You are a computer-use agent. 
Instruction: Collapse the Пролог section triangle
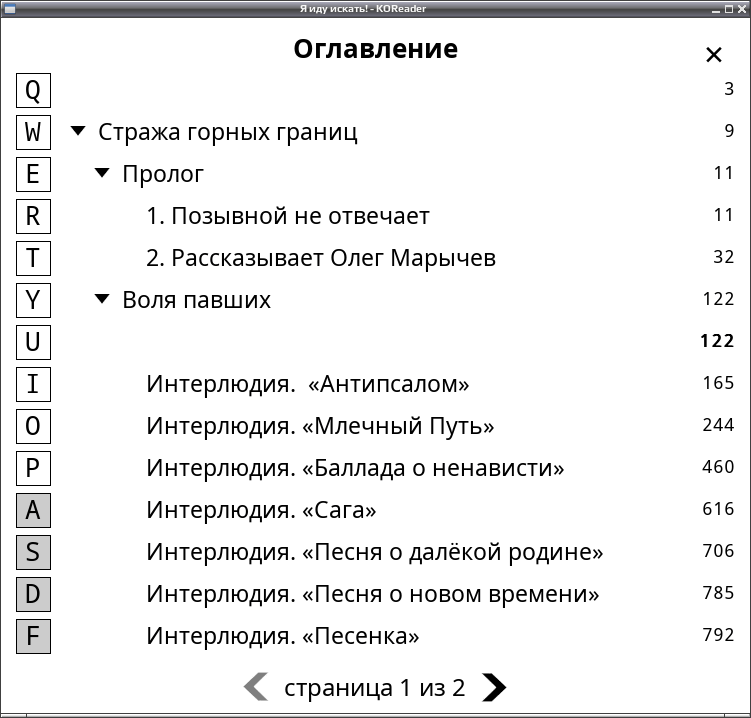point(102,173)
